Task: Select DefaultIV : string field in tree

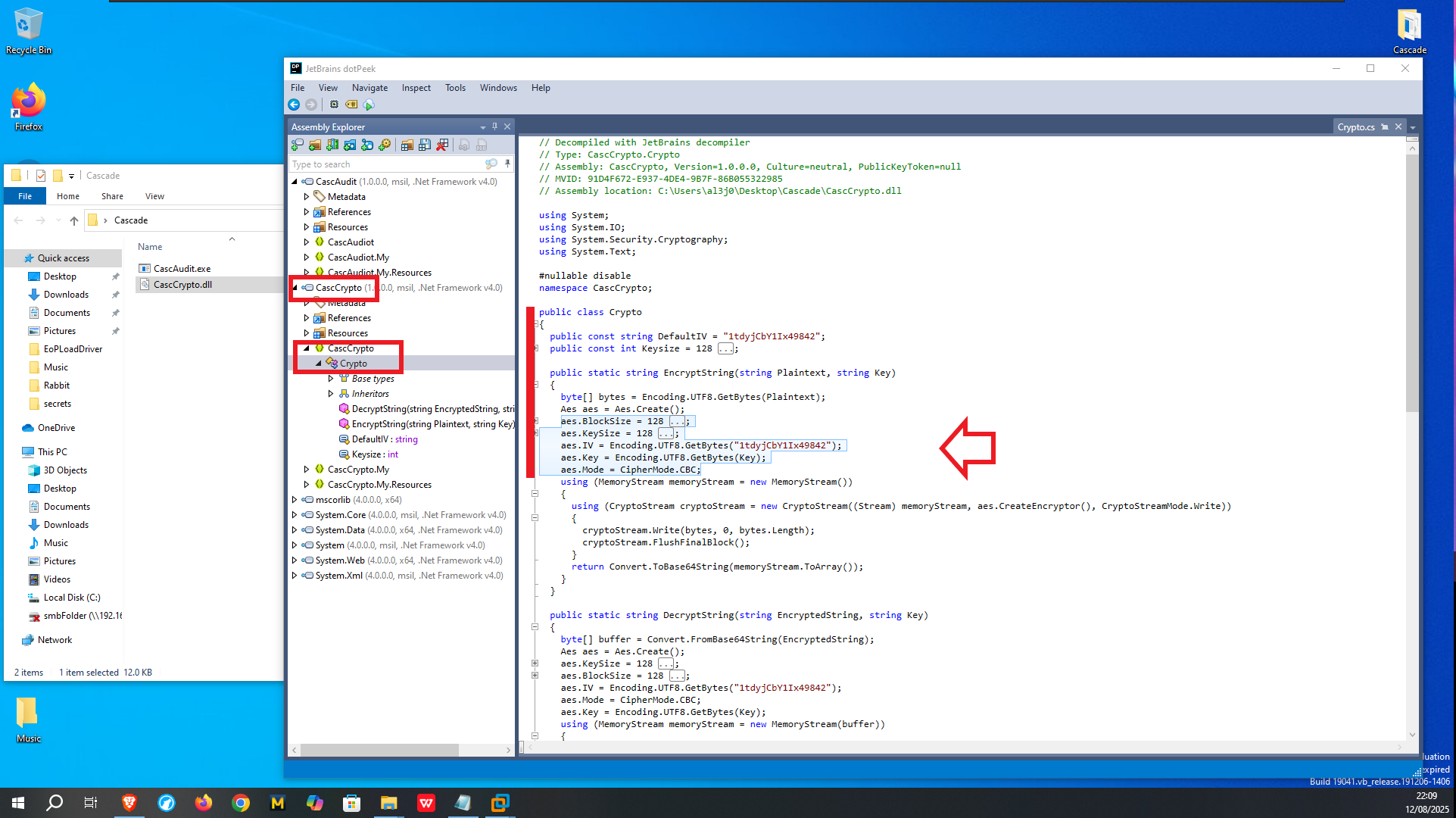Action: (x=379, y=439)
